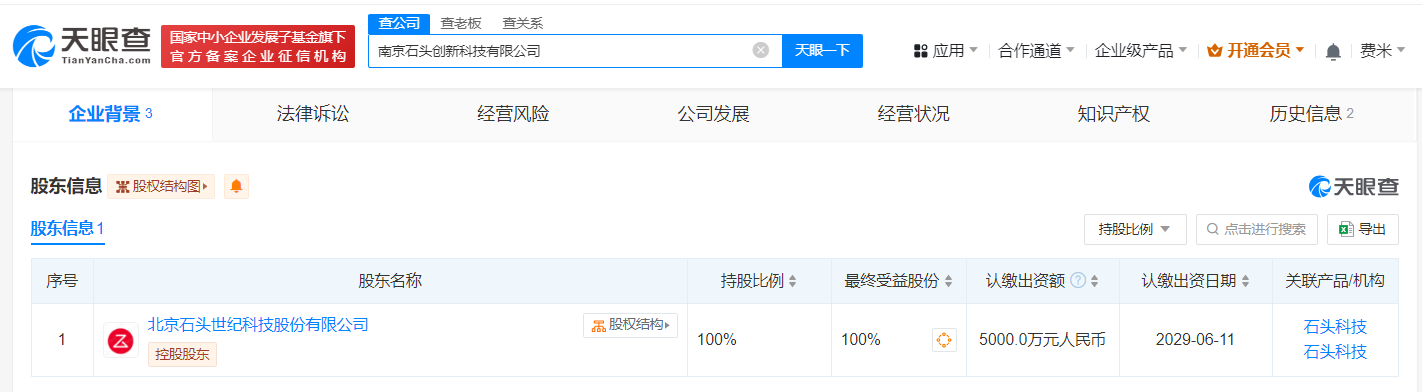1422x392 pixels.
Task: Click the 天眼一下 search button
Action: (x=822, y=50)
